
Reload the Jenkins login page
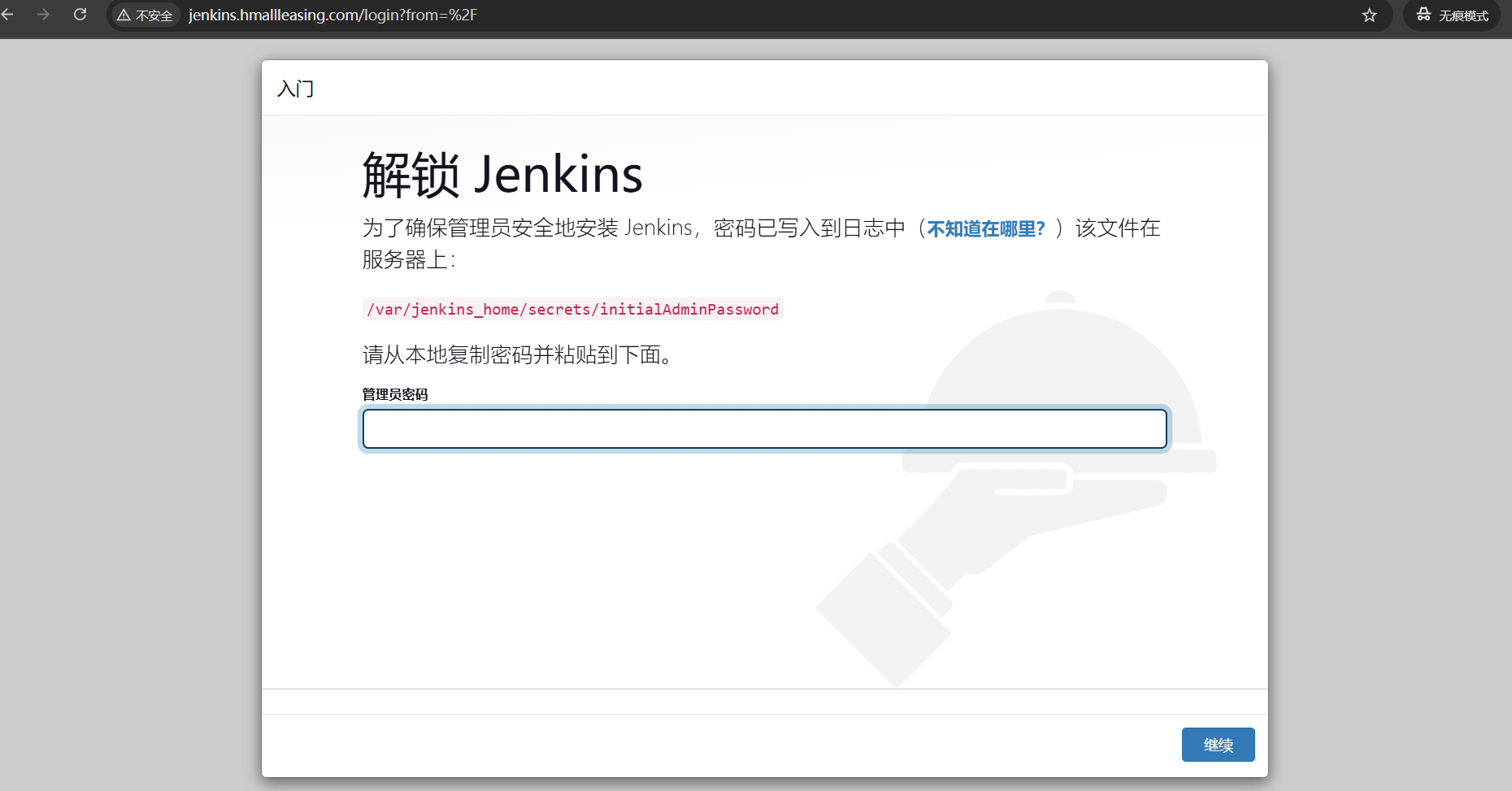(x=80, y=15)
